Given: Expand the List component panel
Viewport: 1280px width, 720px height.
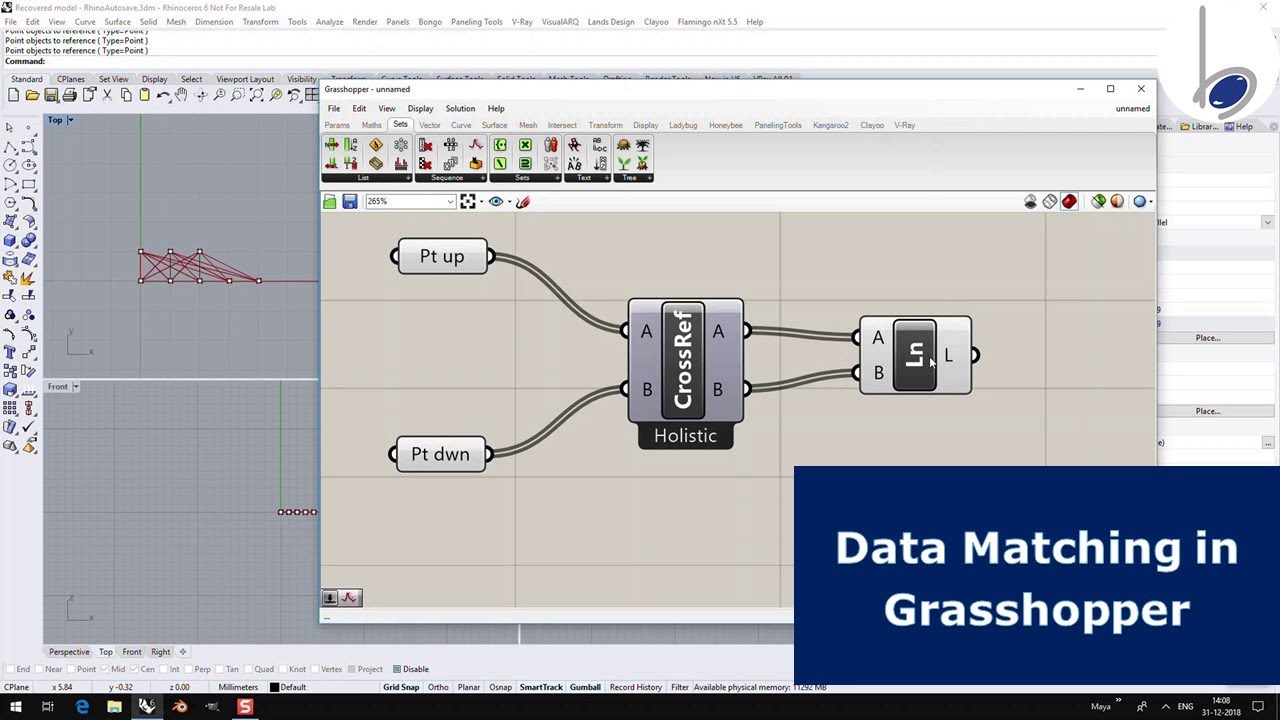Looking at the screenshot, I should tap(407, 178).
